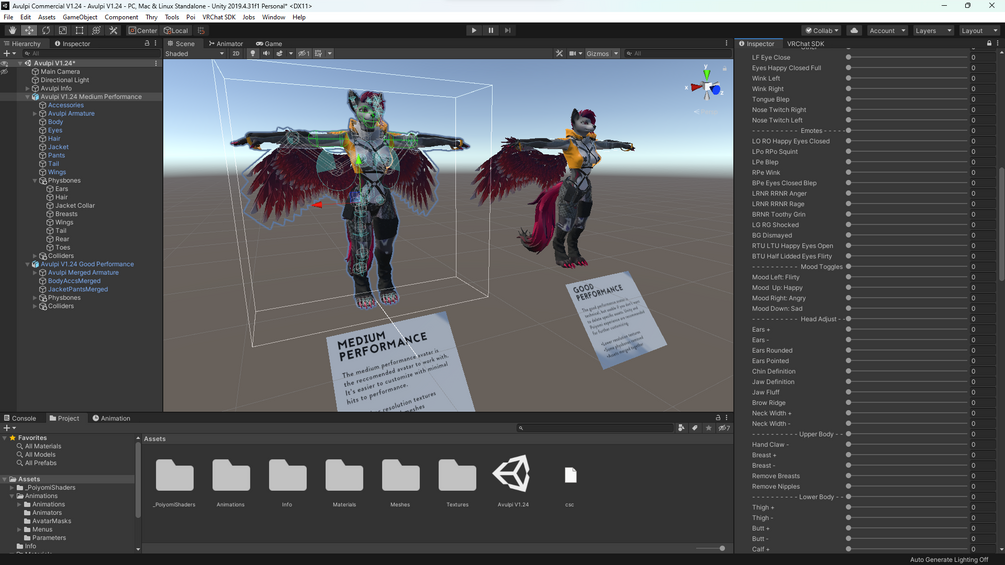Toggle grid snapping icon in main toolbar
The image size is (1005, 565).
point(201,30)
